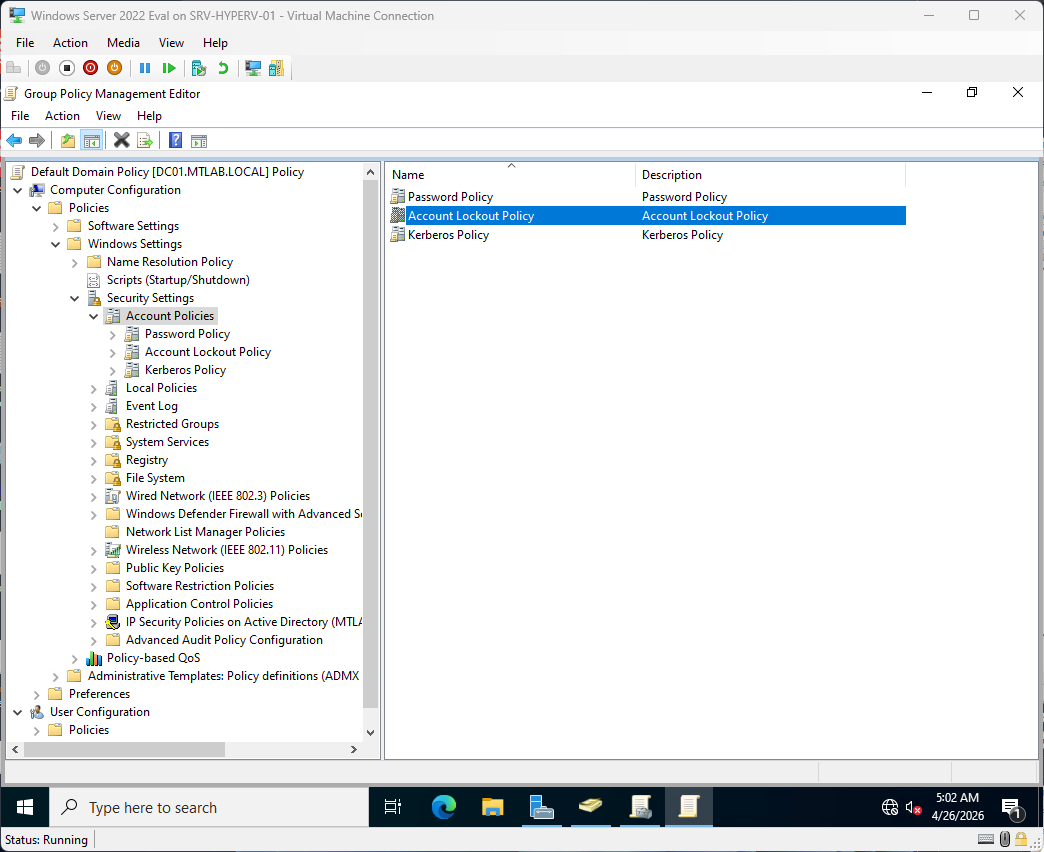The width and height of the screenshot is (1044, 852).
Task: Select Policy-based QoS node
Action: coord(153,658)
